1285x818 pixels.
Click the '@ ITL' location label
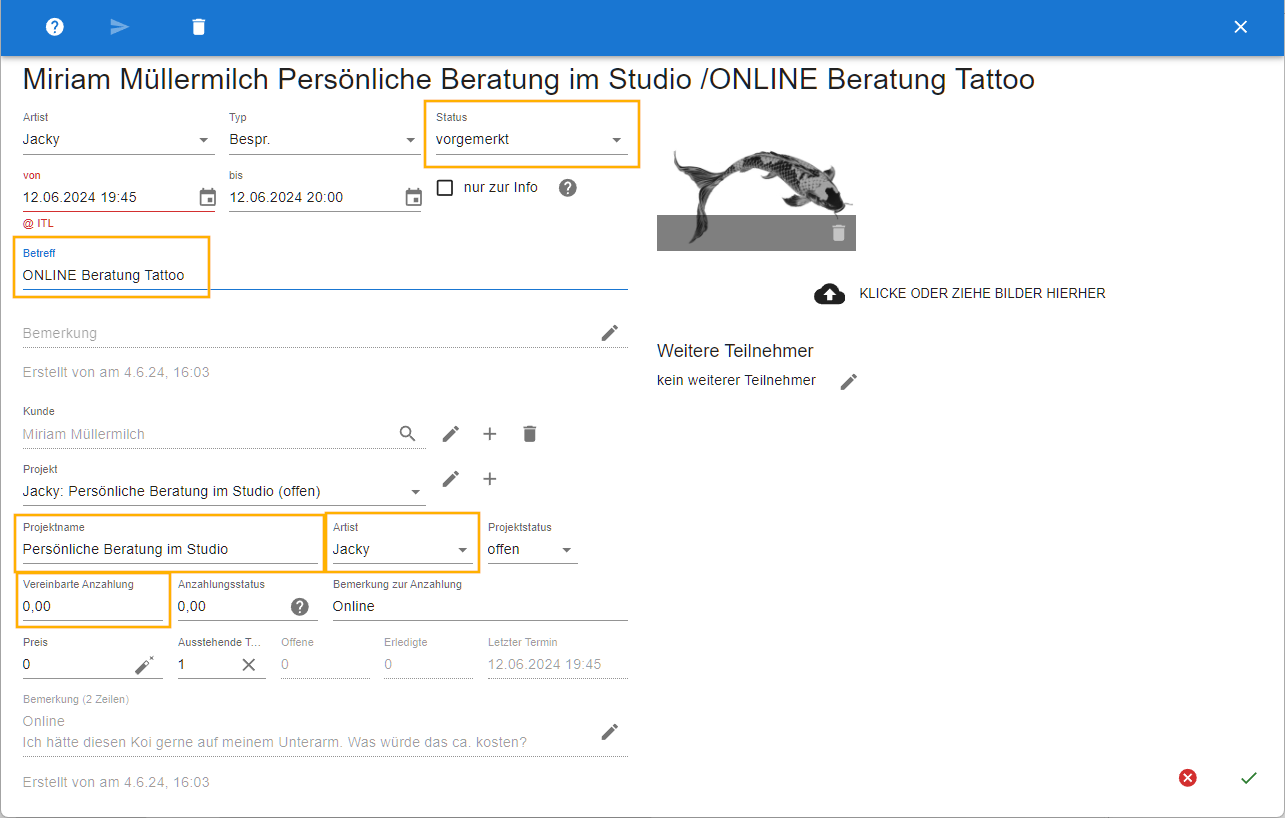pyautogui.click(x=38, y=223)
